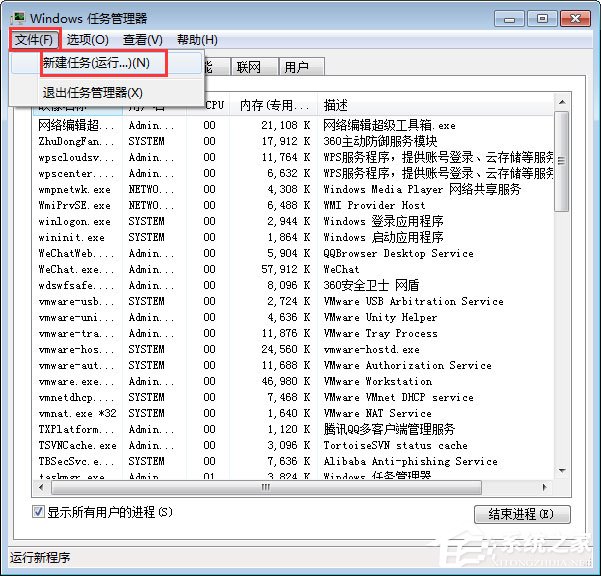Image resolution: width=601 pixels, height=576 pixels.
Task: Select the ZhuDongFan... process row
Action: (293, 141)
